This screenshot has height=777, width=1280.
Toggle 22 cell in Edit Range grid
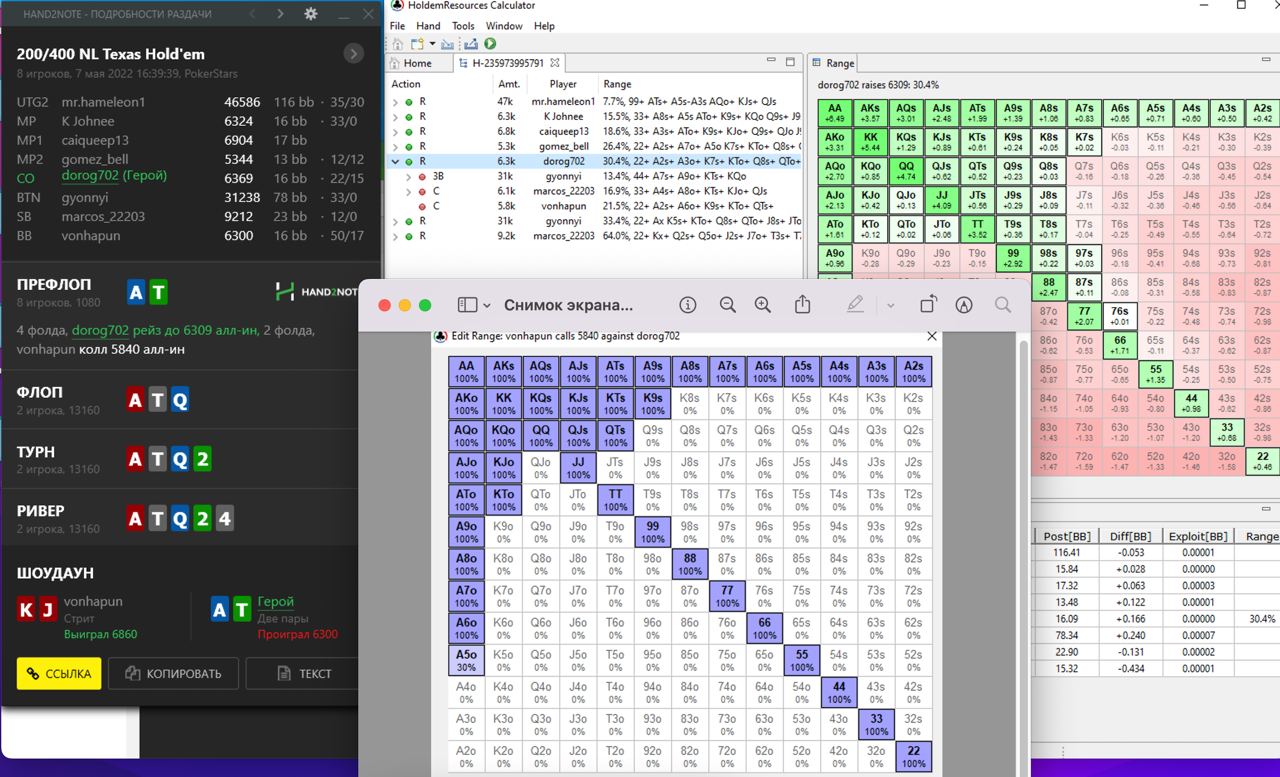[x=914, y=757]
